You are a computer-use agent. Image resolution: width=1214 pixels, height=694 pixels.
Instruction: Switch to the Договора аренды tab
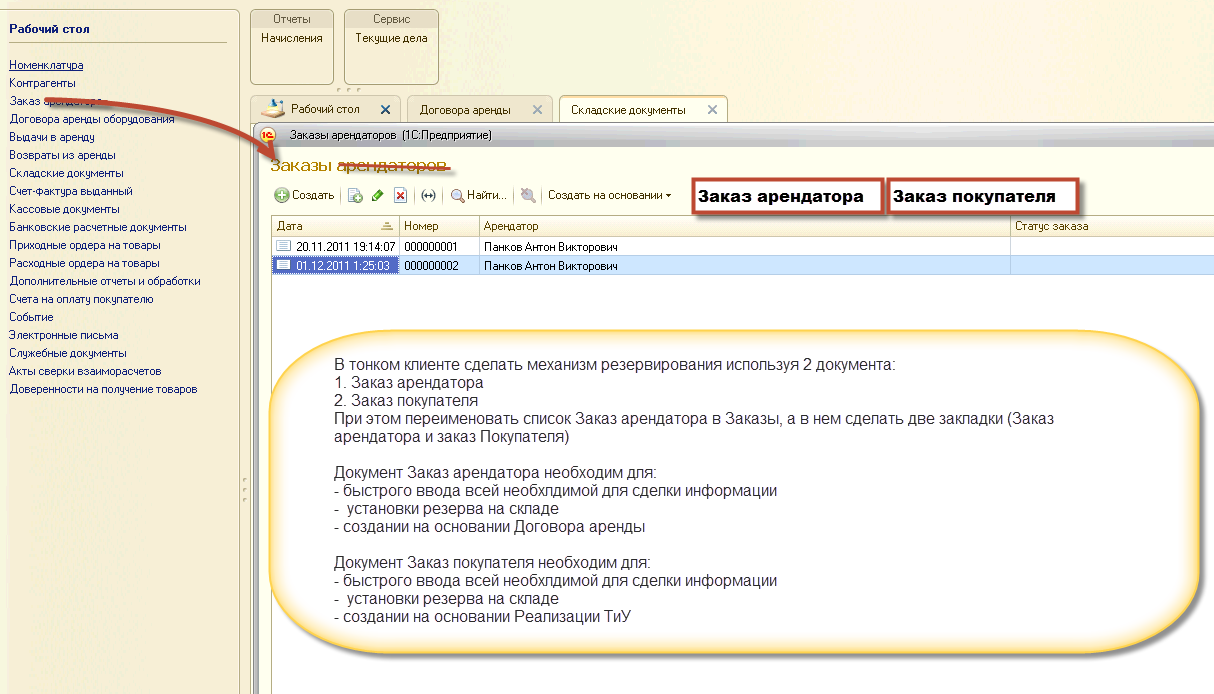[465, 110]
